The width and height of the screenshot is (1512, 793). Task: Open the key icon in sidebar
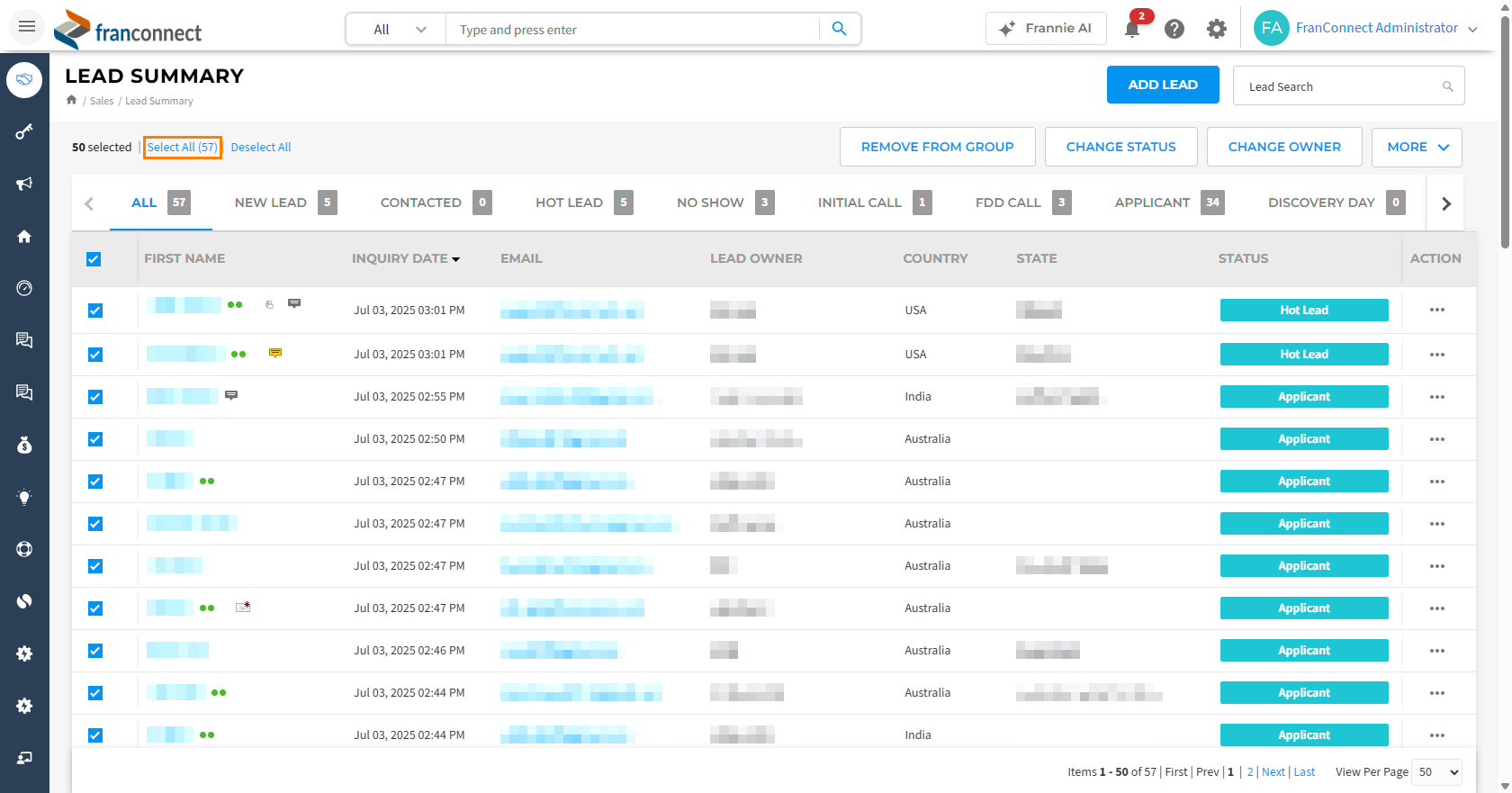coord(24,132)
